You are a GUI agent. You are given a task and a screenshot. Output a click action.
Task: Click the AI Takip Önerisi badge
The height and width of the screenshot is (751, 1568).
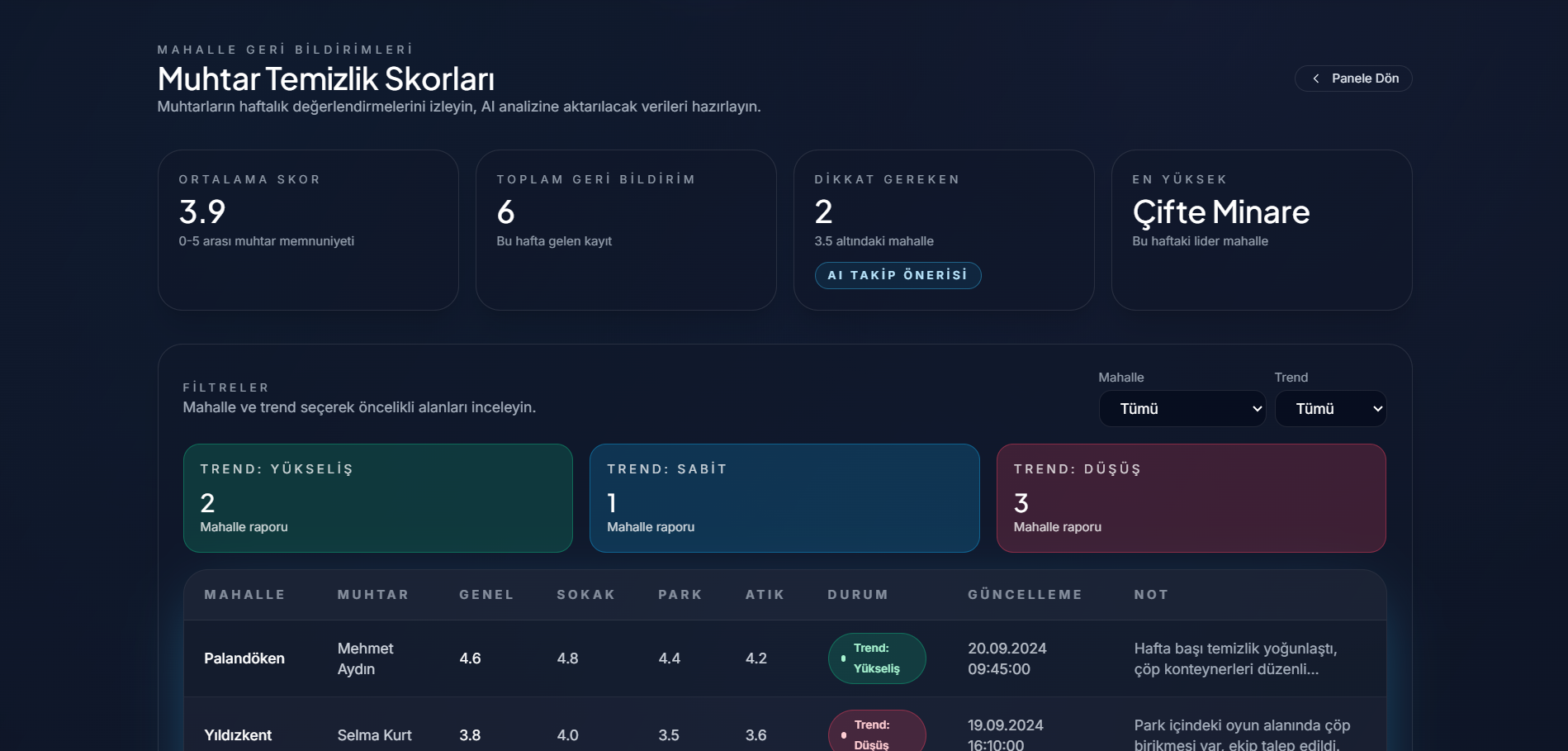click(898, 275)
